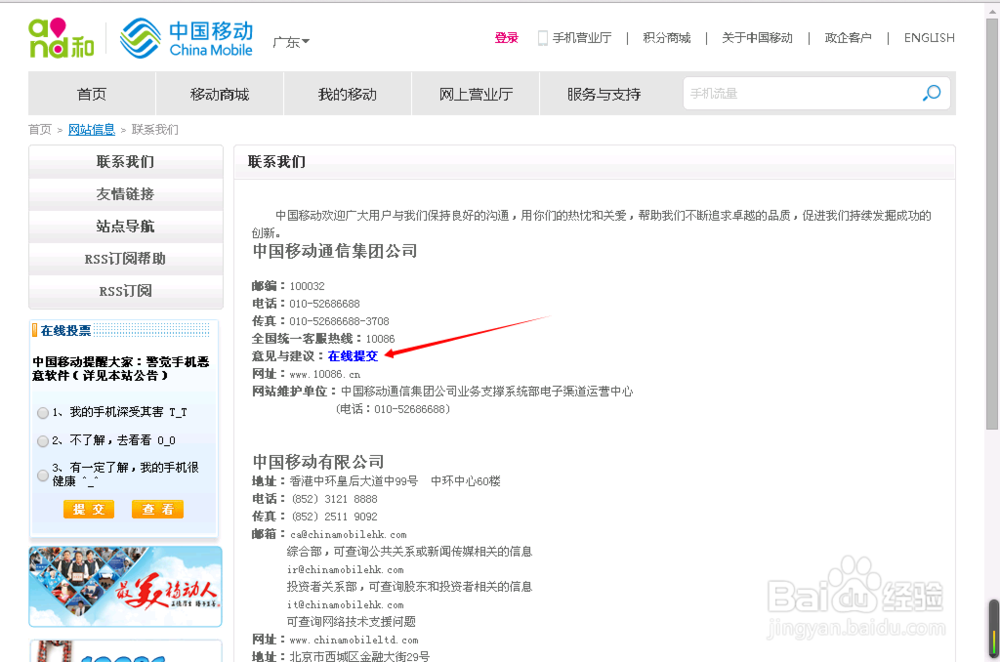Click the 登录 login link
The width and height of the screenshot is (1000, 662).
pyautogui.click(x=507, y=37)
